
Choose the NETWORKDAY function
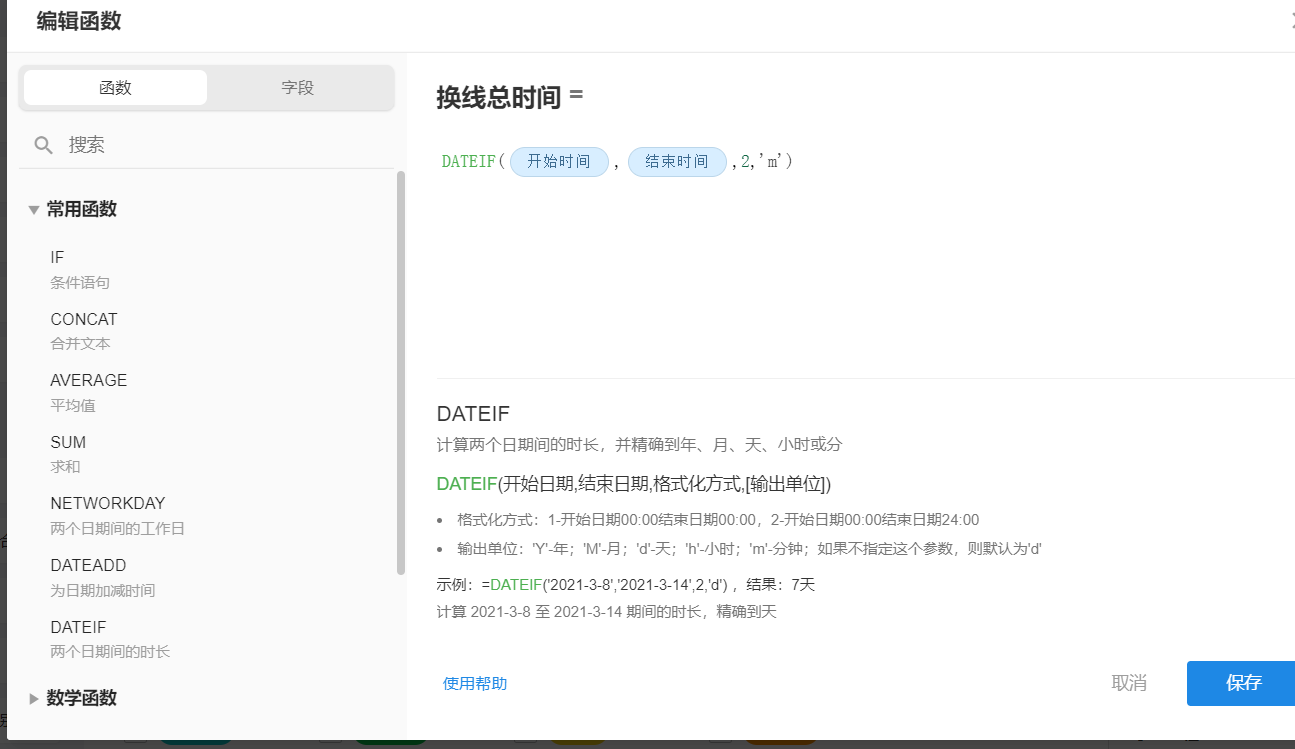pos(108,504)
